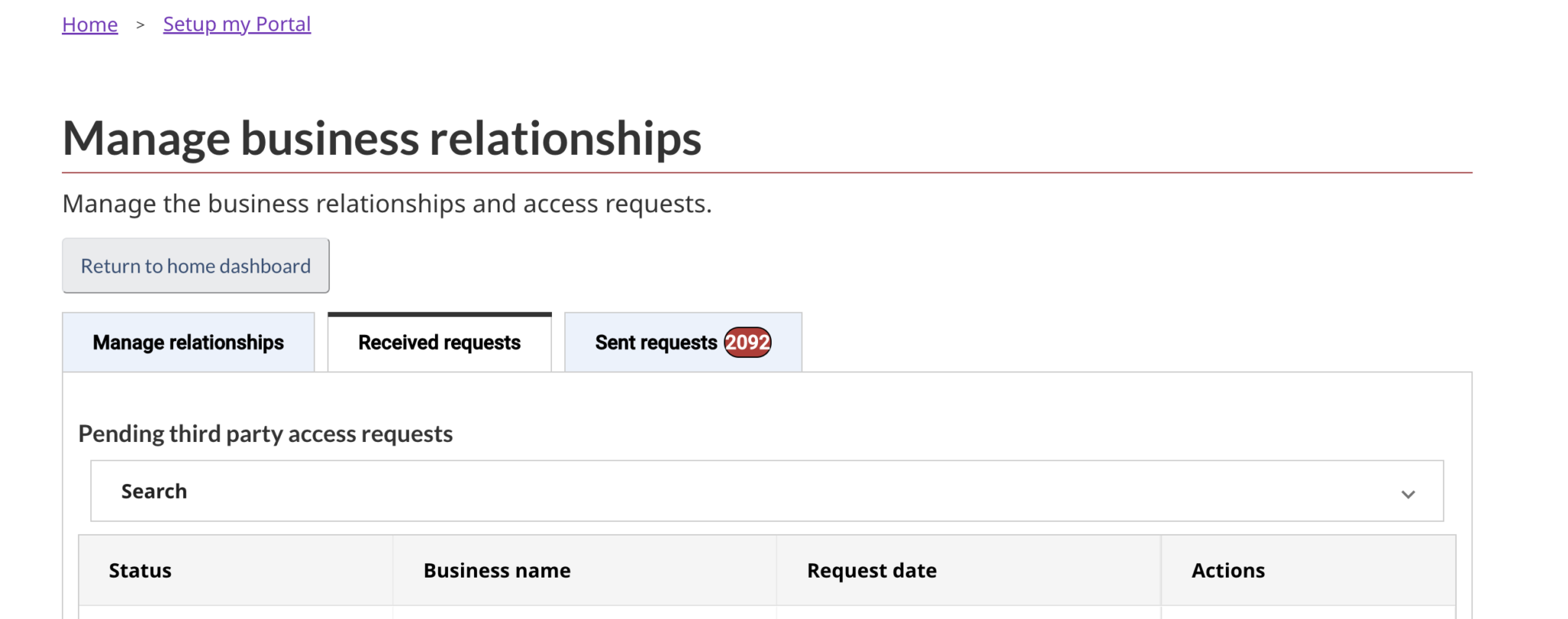Sort by the Status column header
The height and width of the screenshot is (619, 1568).
coord(140,571)
